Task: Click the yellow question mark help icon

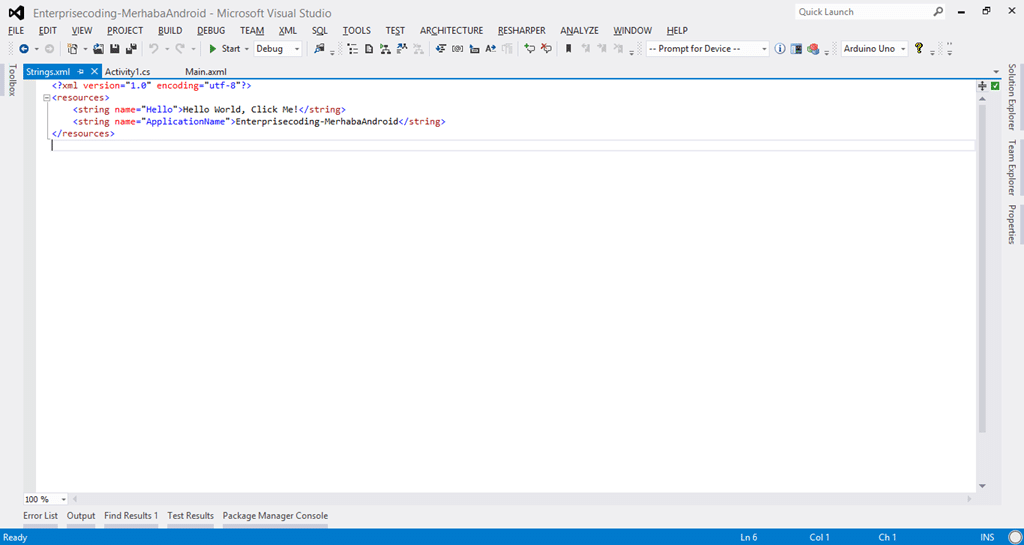Action: click(919, 48)
